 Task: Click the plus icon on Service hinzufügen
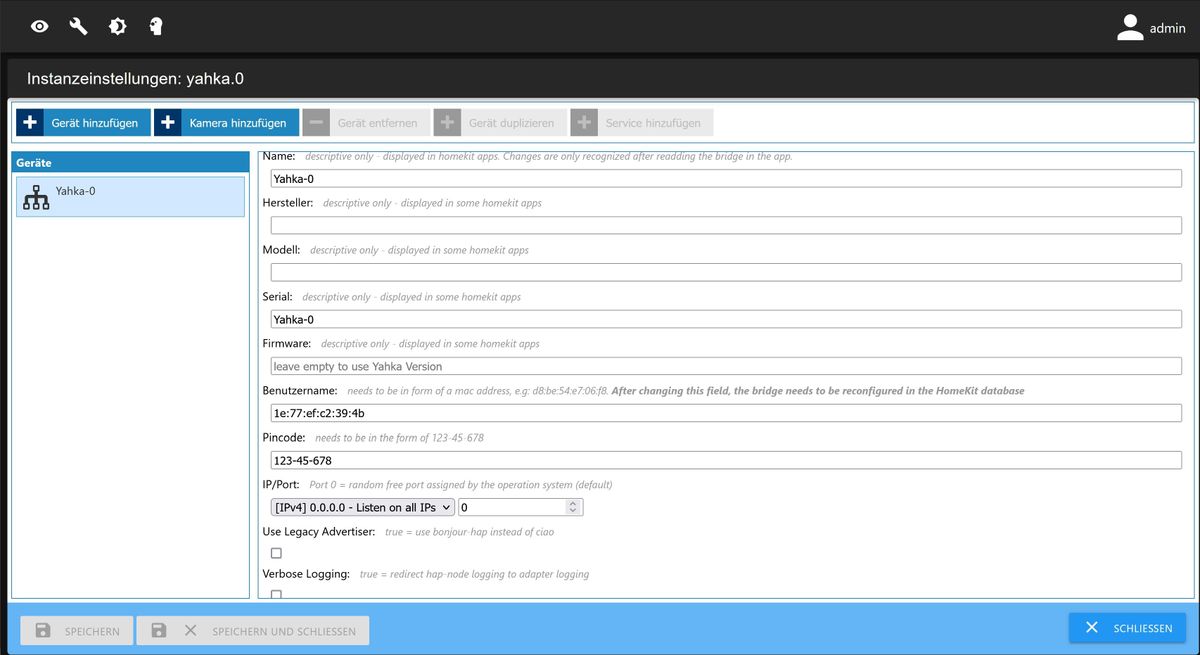[584, 123]
